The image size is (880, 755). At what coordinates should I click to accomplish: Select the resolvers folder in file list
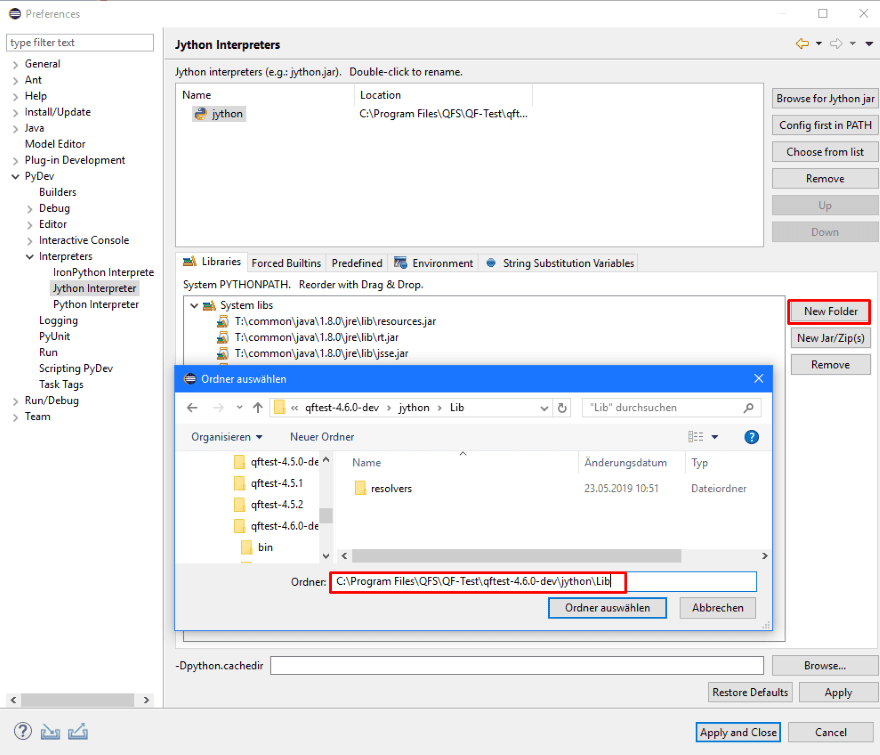pyautogui.click(x=390, y=489)
